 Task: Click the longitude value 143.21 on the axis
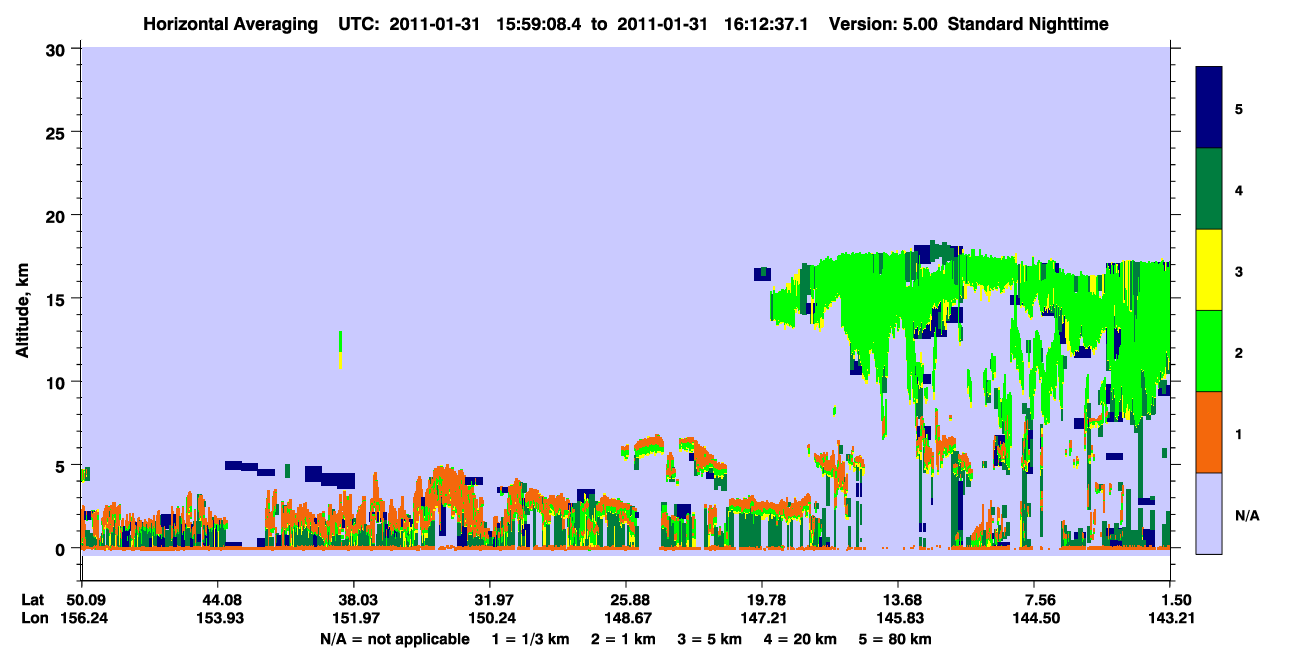[x=1170, y=618]
